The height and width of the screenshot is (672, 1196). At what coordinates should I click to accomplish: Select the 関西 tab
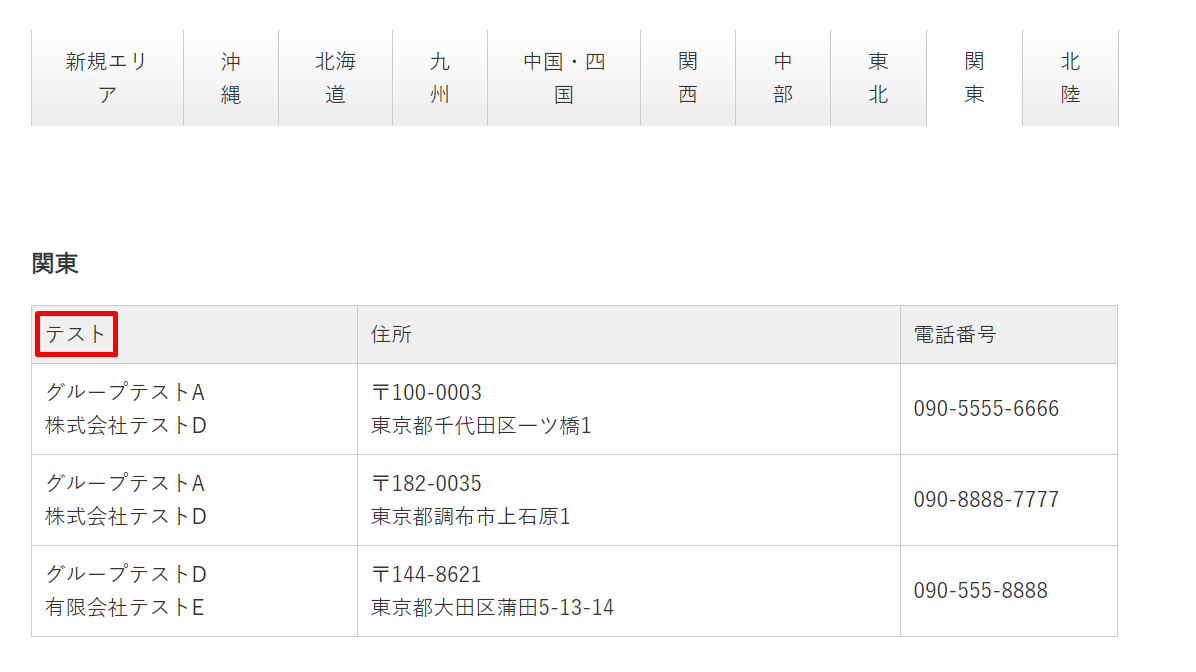[688, 78]
